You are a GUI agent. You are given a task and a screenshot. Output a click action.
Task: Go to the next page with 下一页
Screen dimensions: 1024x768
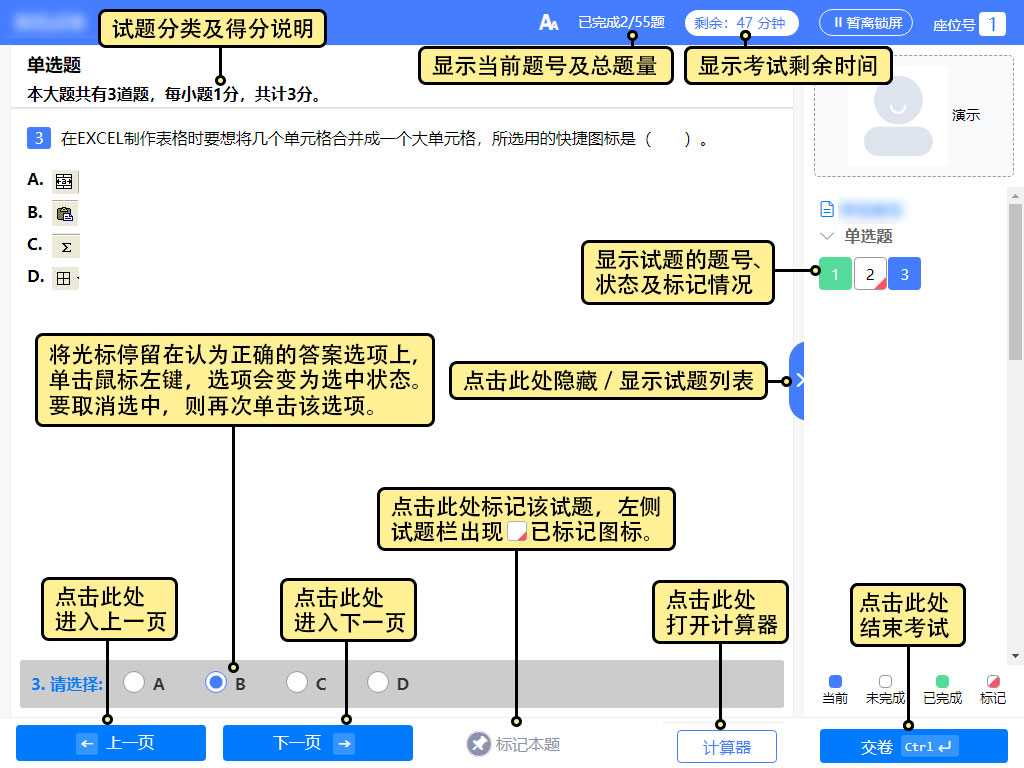(x=318, y=743)
